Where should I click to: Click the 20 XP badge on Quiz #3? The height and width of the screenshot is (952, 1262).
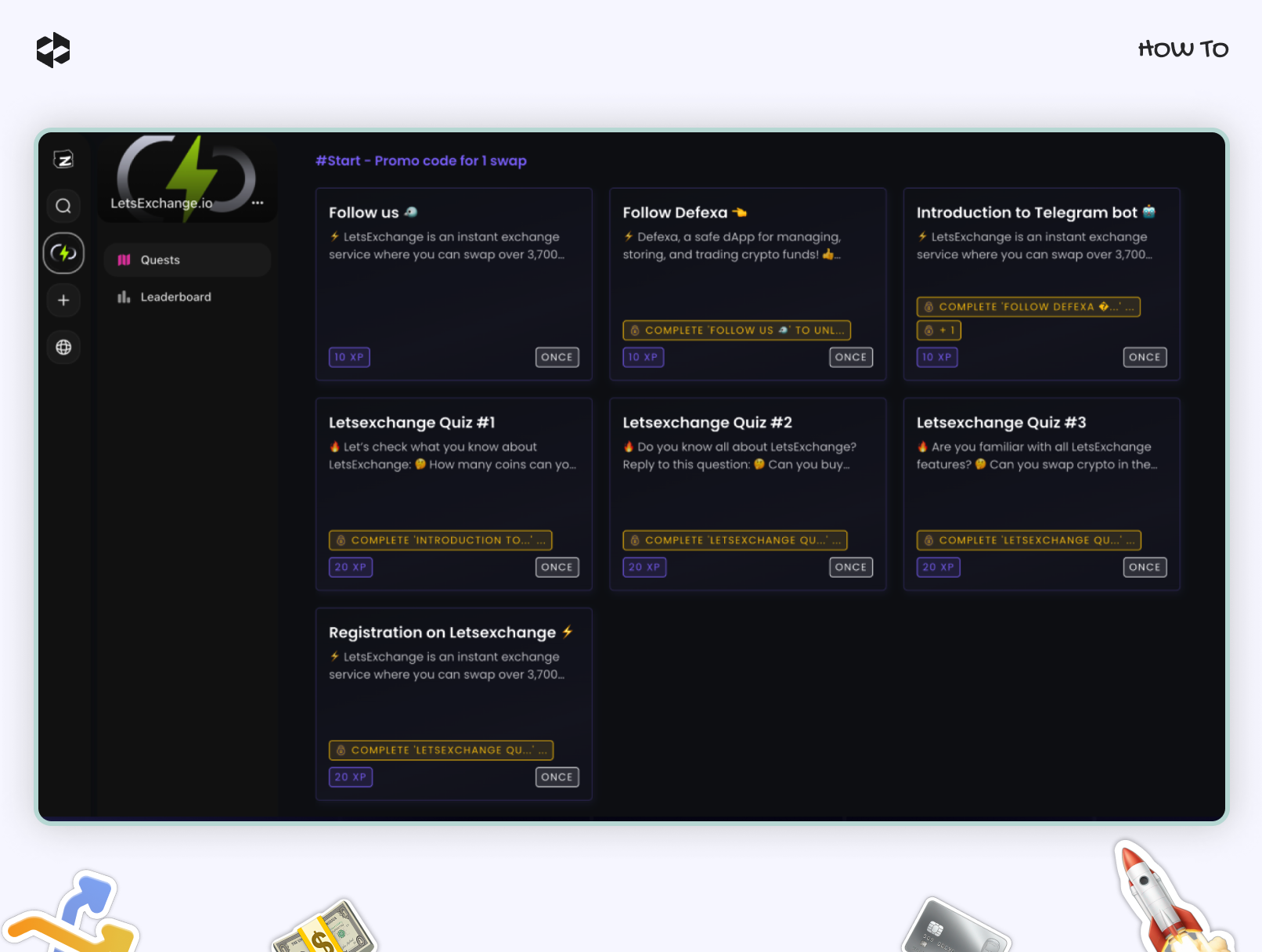tap(939, 567)
